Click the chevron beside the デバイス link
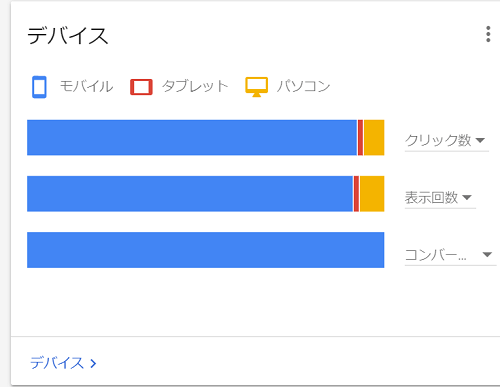Image resolution: width=500 pixels, height=387 pixels. tap(93, 363)
